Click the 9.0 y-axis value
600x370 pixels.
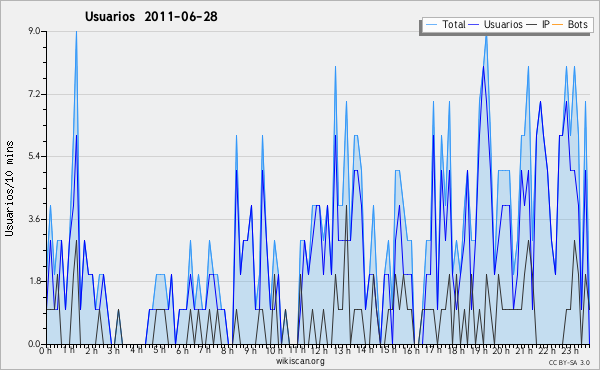point(34,31)
